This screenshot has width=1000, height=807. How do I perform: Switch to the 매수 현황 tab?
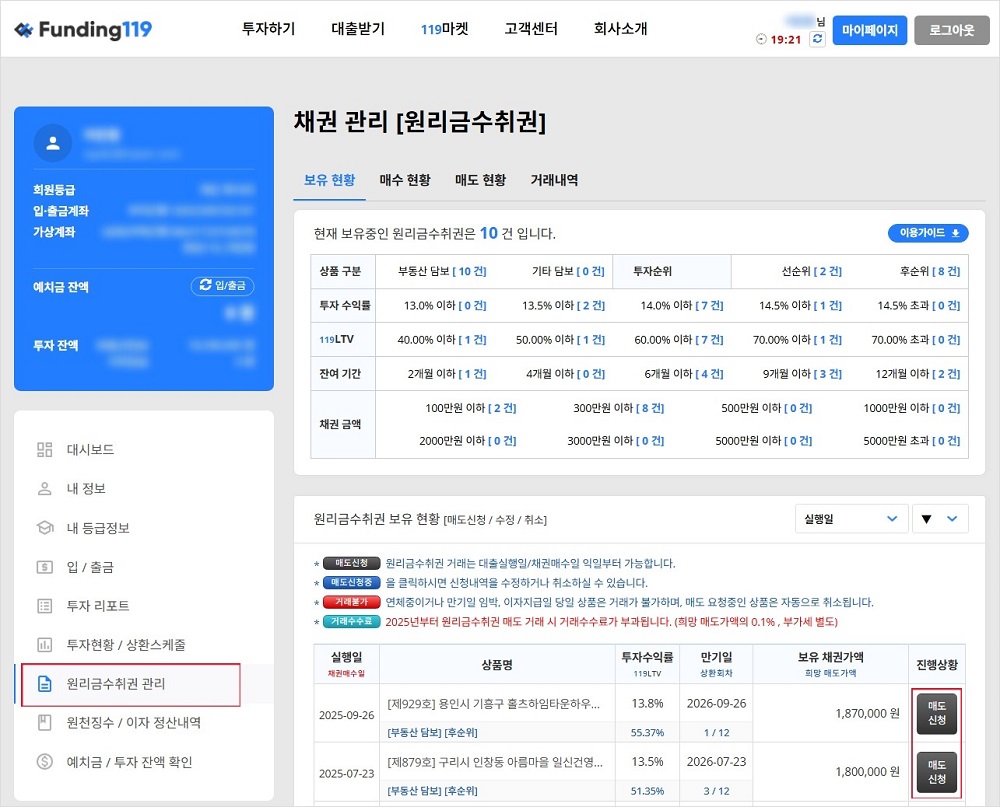click(x=405, y=181)
